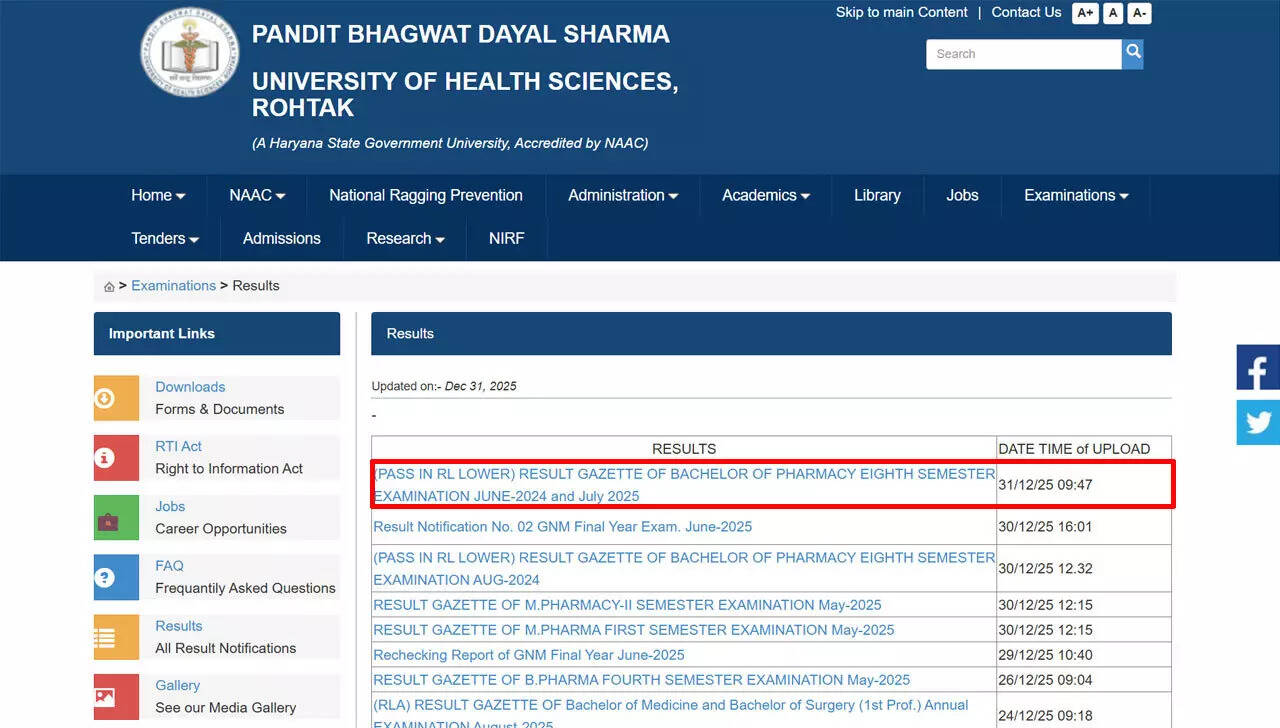Screen dimensions: 1280x728
Task: Open the Library menu item
Action: [x=877, y=196]
